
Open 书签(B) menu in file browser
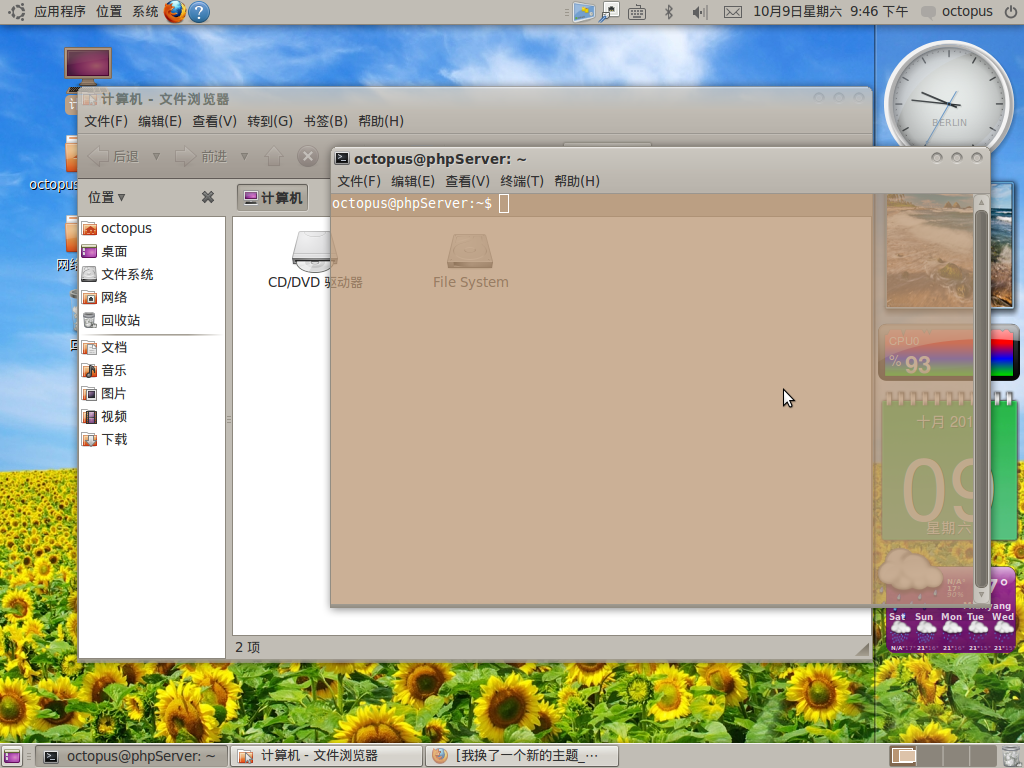tap(325, 121)
